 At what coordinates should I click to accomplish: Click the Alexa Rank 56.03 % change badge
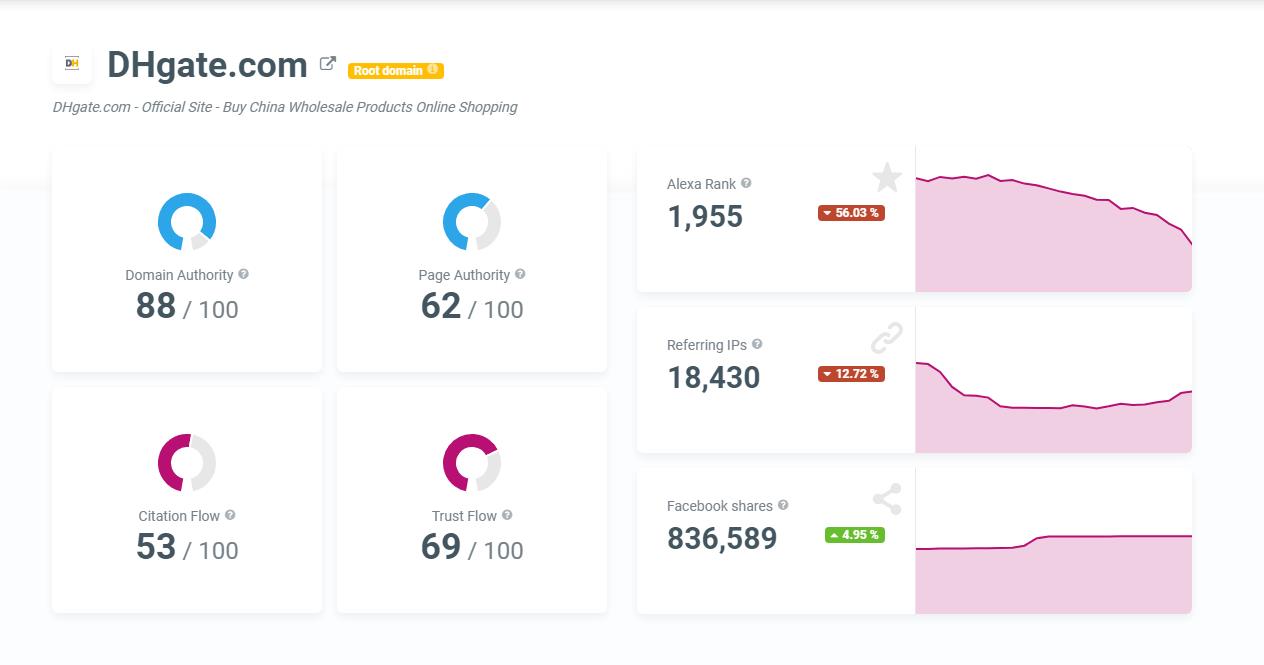(851, 213)
